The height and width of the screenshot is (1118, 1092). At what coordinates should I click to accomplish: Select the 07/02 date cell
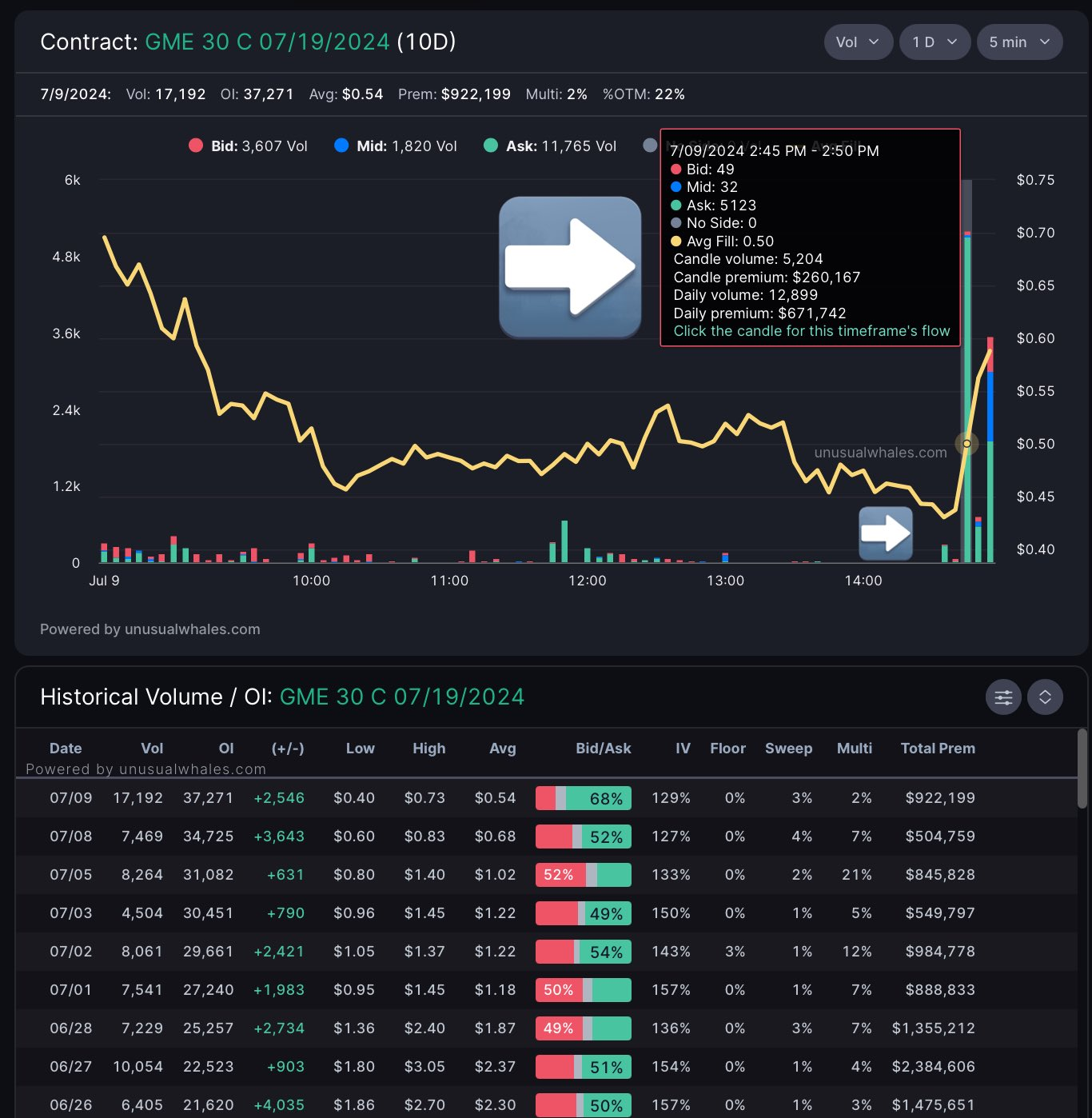tap(71, 952)
